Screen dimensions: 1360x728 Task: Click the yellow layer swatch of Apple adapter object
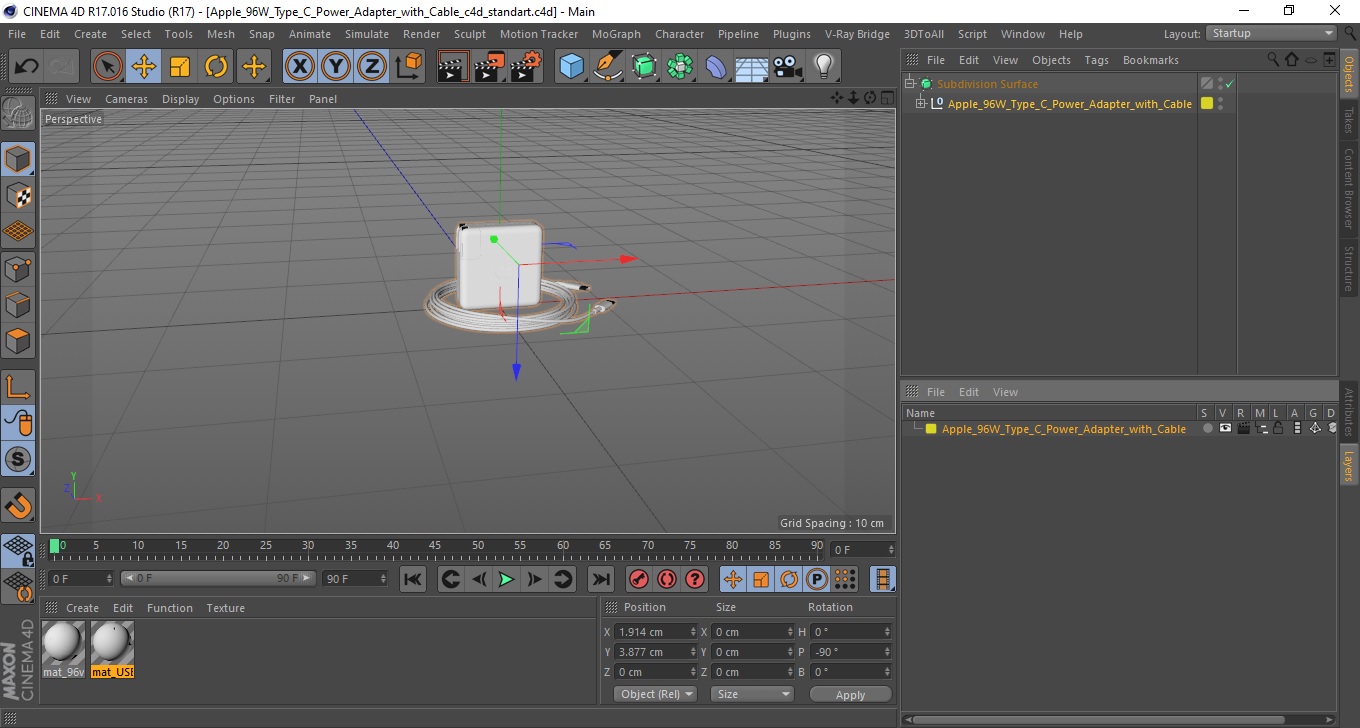tap(1207, 104)
